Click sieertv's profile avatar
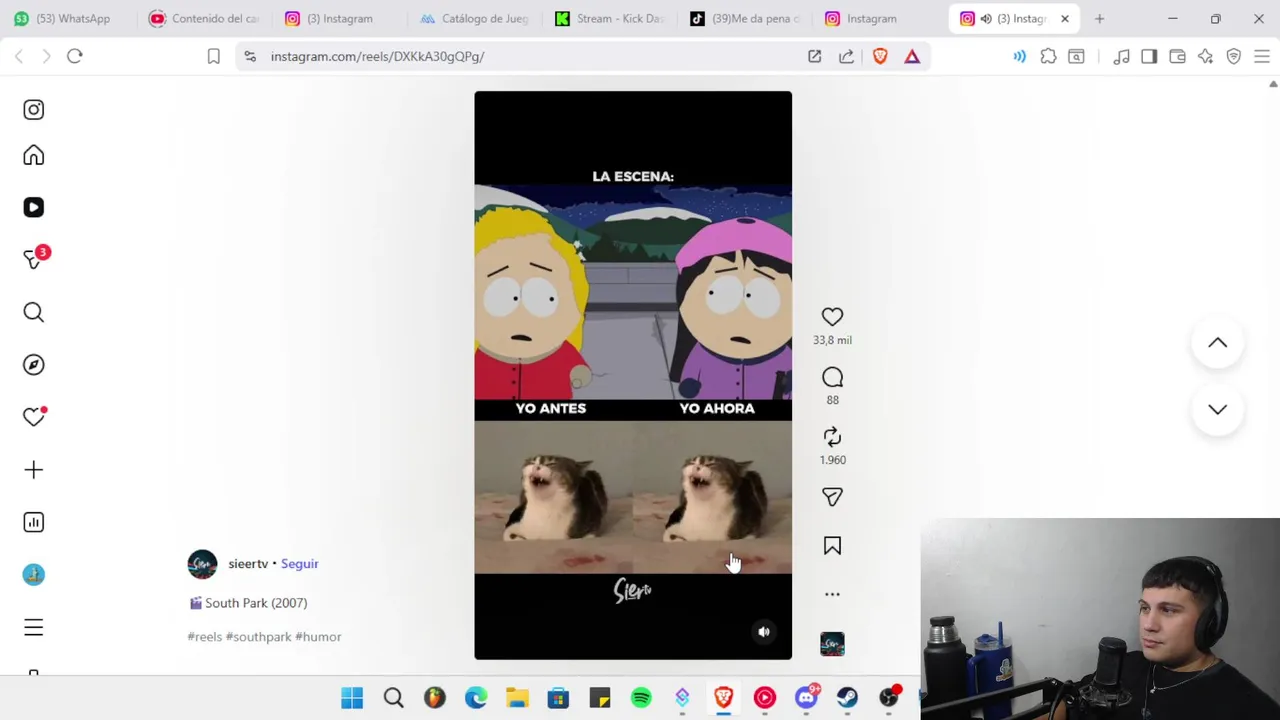 (x=202, y=564)
